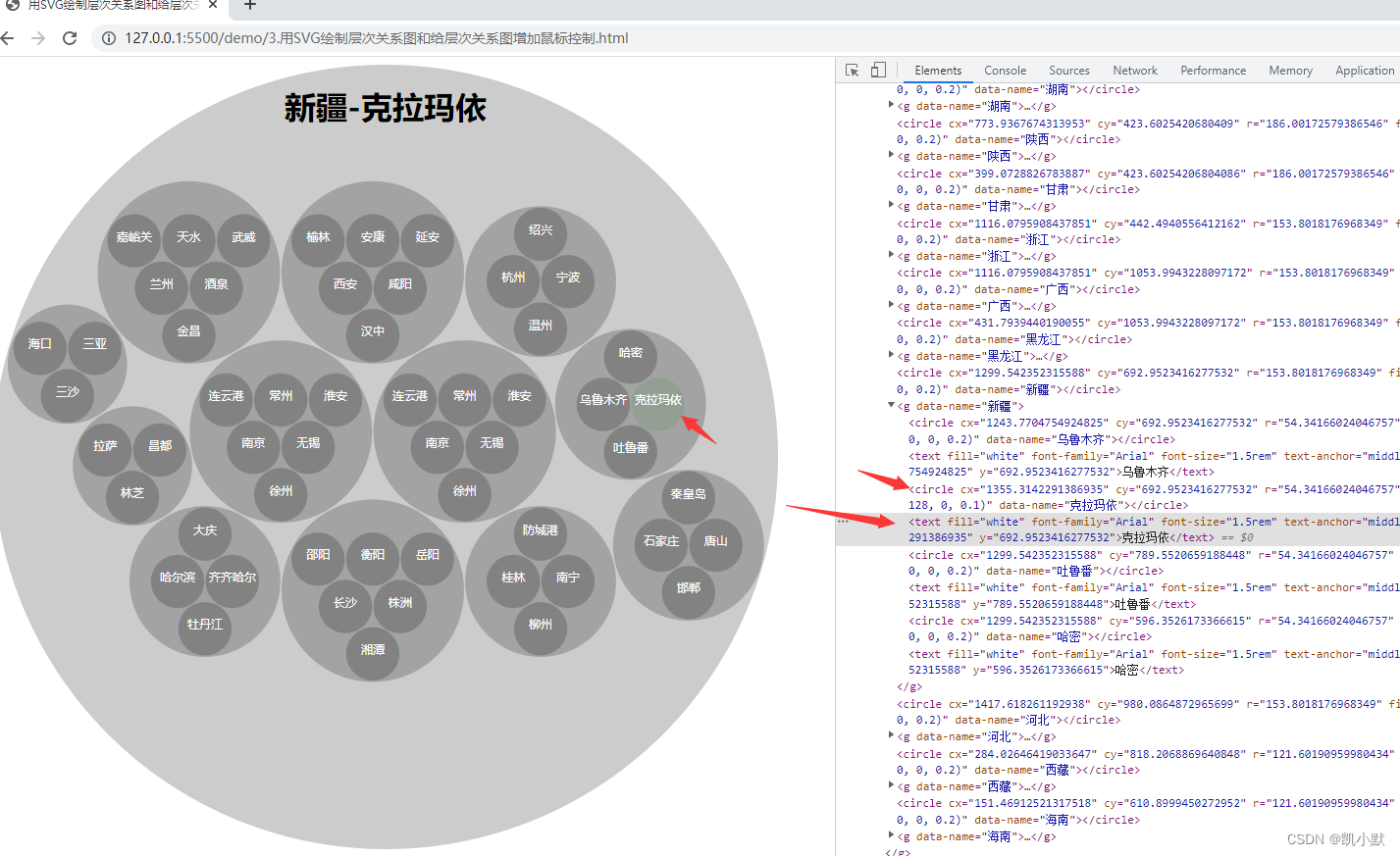Open the Application tab
The image size is (1400, 856).
pos(1365,71)
